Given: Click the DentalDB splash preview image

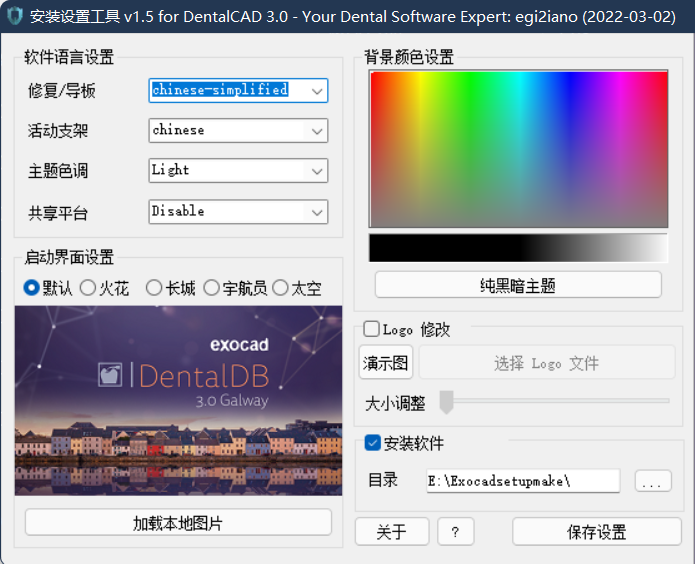Looking at the screenshot, I should 178,400.
